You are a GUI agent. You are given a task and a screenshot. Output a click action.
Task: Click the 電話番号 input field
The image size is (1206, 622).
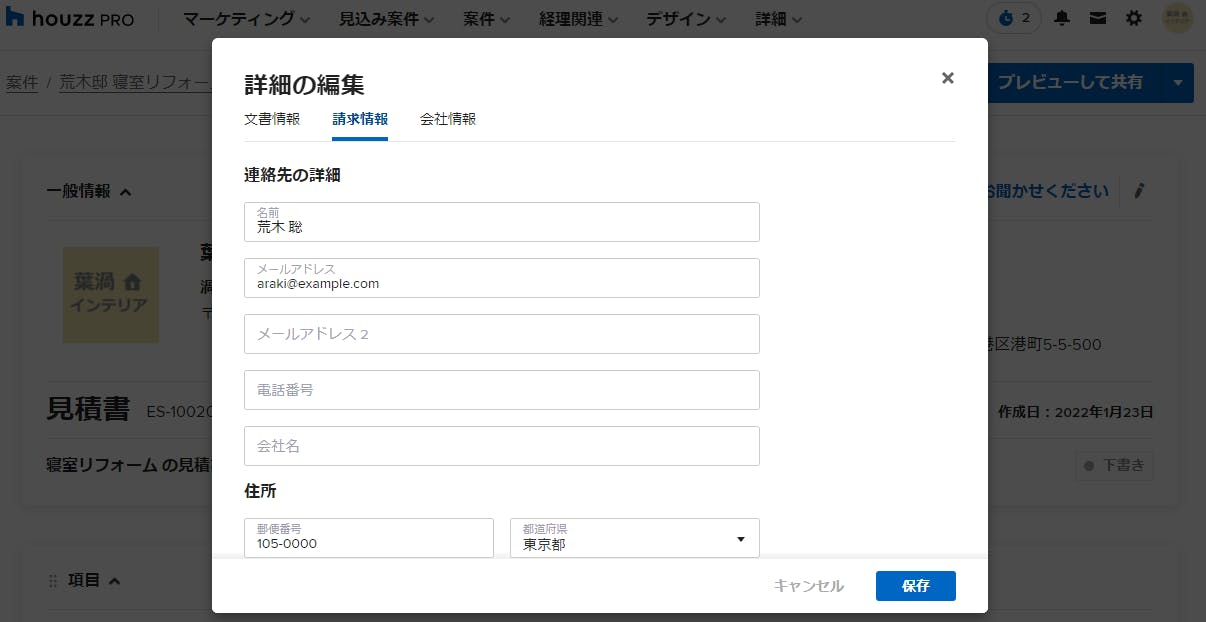point(502,390)
